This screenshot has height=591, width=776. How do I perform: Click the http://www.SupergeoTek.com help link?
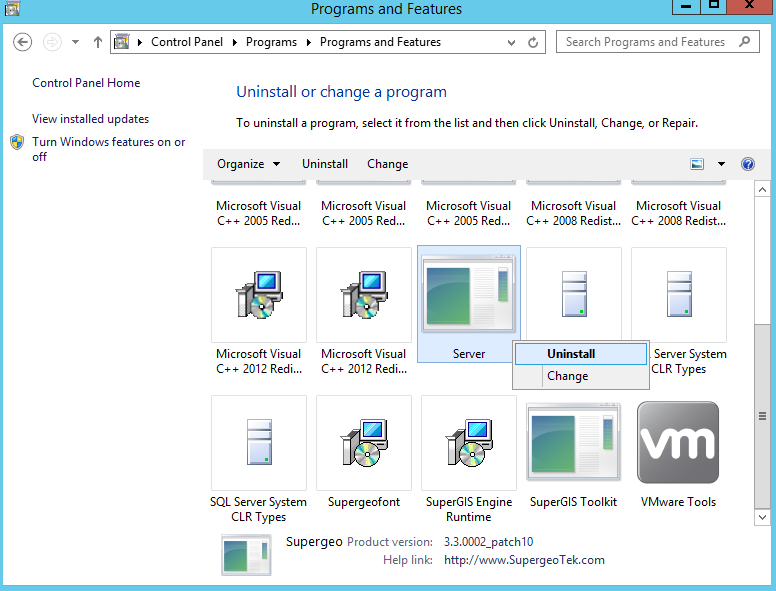click(524, 560)
